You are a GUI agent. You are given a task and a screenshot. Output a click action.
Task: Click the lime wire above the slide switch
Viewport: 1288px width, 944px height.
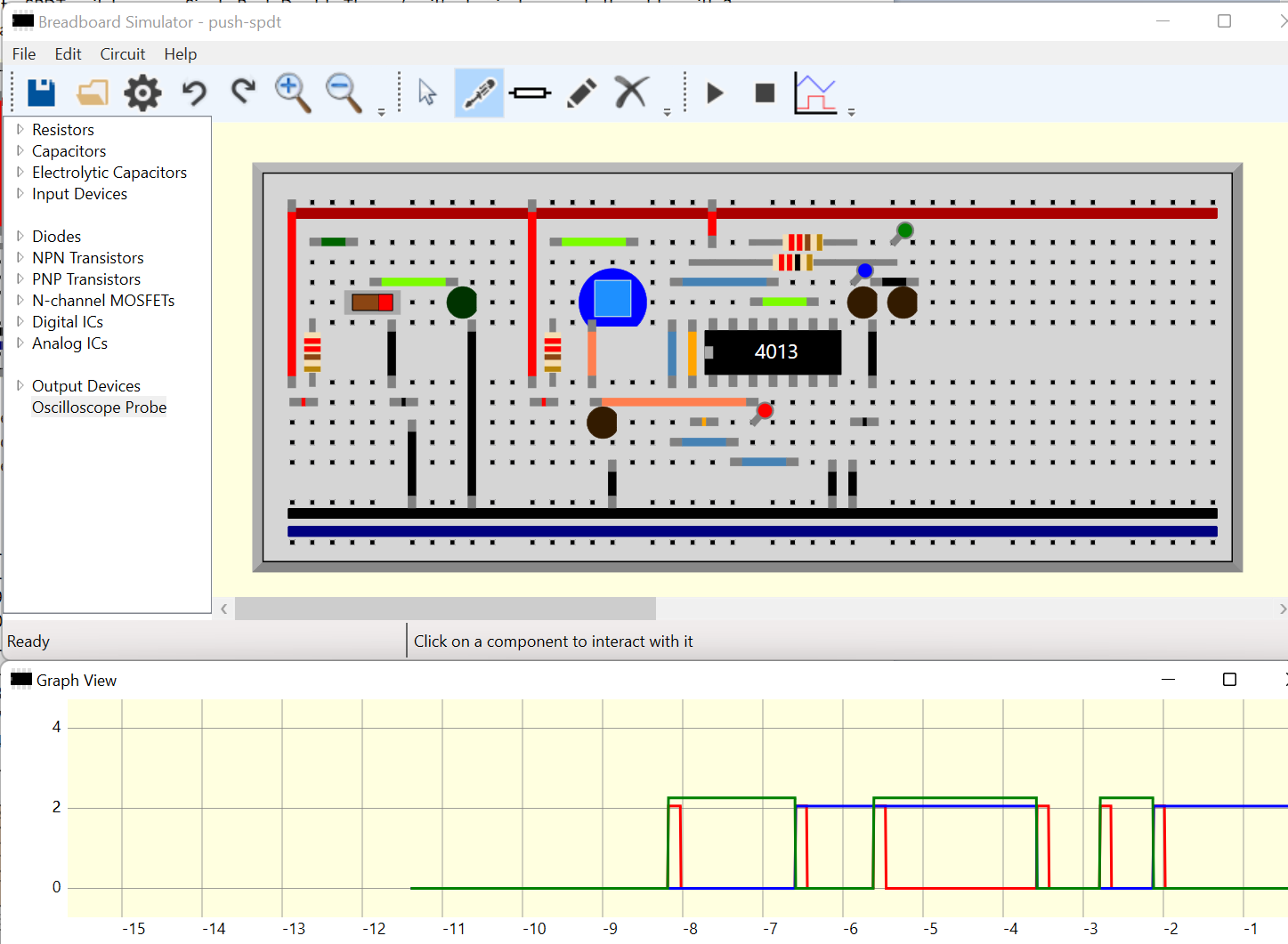click(x=413, y=281)
